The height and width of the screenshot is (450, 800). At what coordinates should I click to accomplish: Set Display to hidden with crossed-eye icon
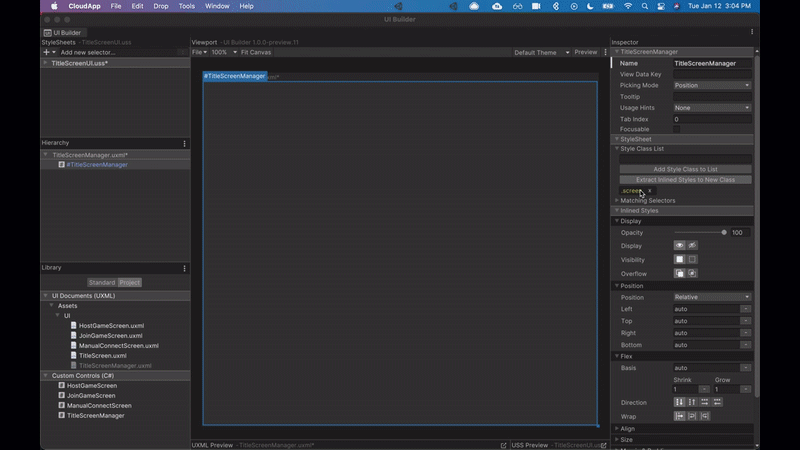click(x=692, y=245)
